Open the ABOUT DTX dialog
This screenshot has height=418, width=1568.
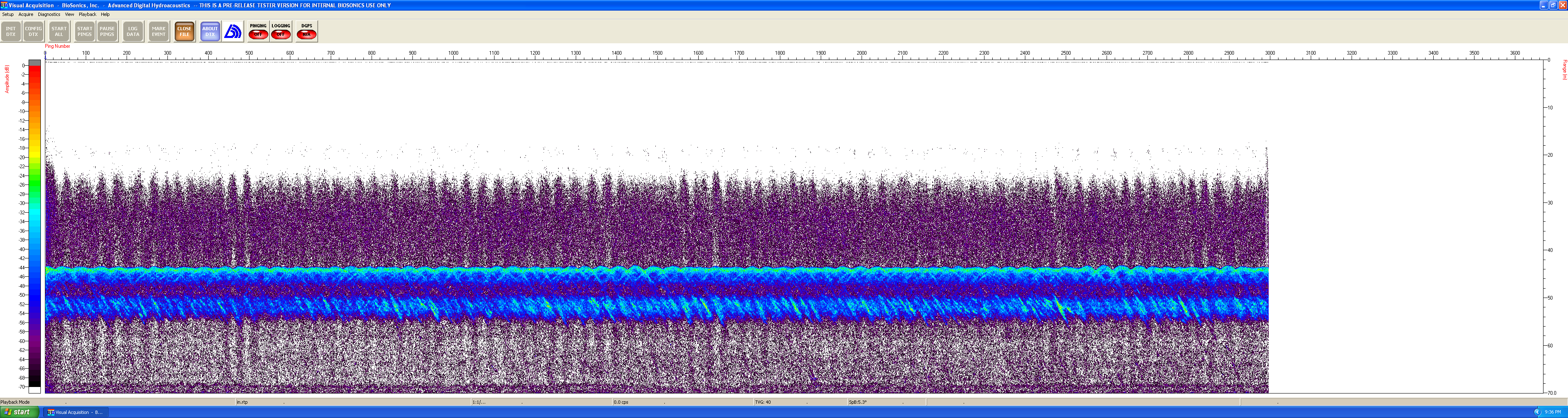click(210, 32)
